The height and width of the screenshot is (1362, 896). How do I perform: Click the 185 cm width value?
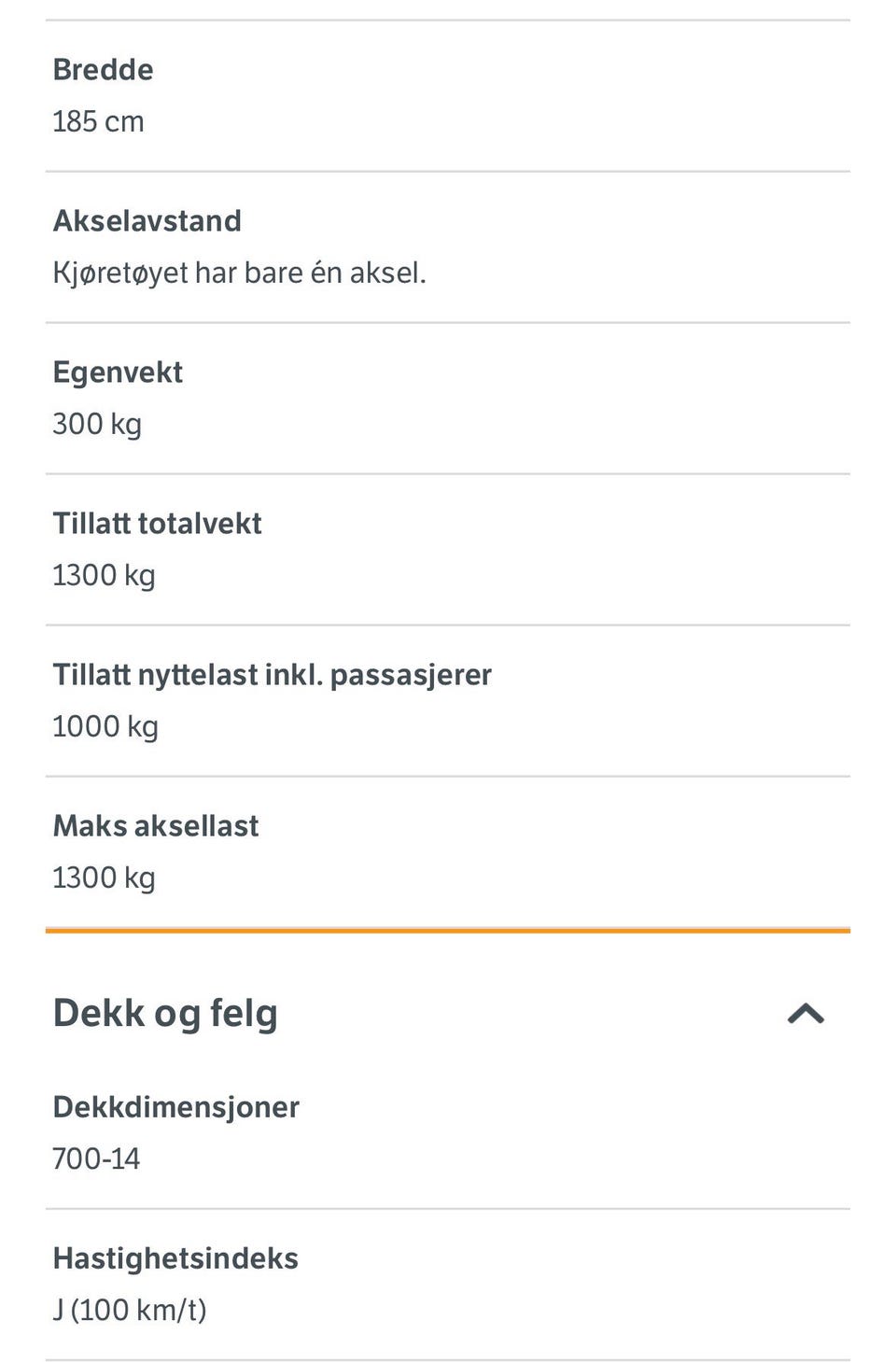click(98, 121)
